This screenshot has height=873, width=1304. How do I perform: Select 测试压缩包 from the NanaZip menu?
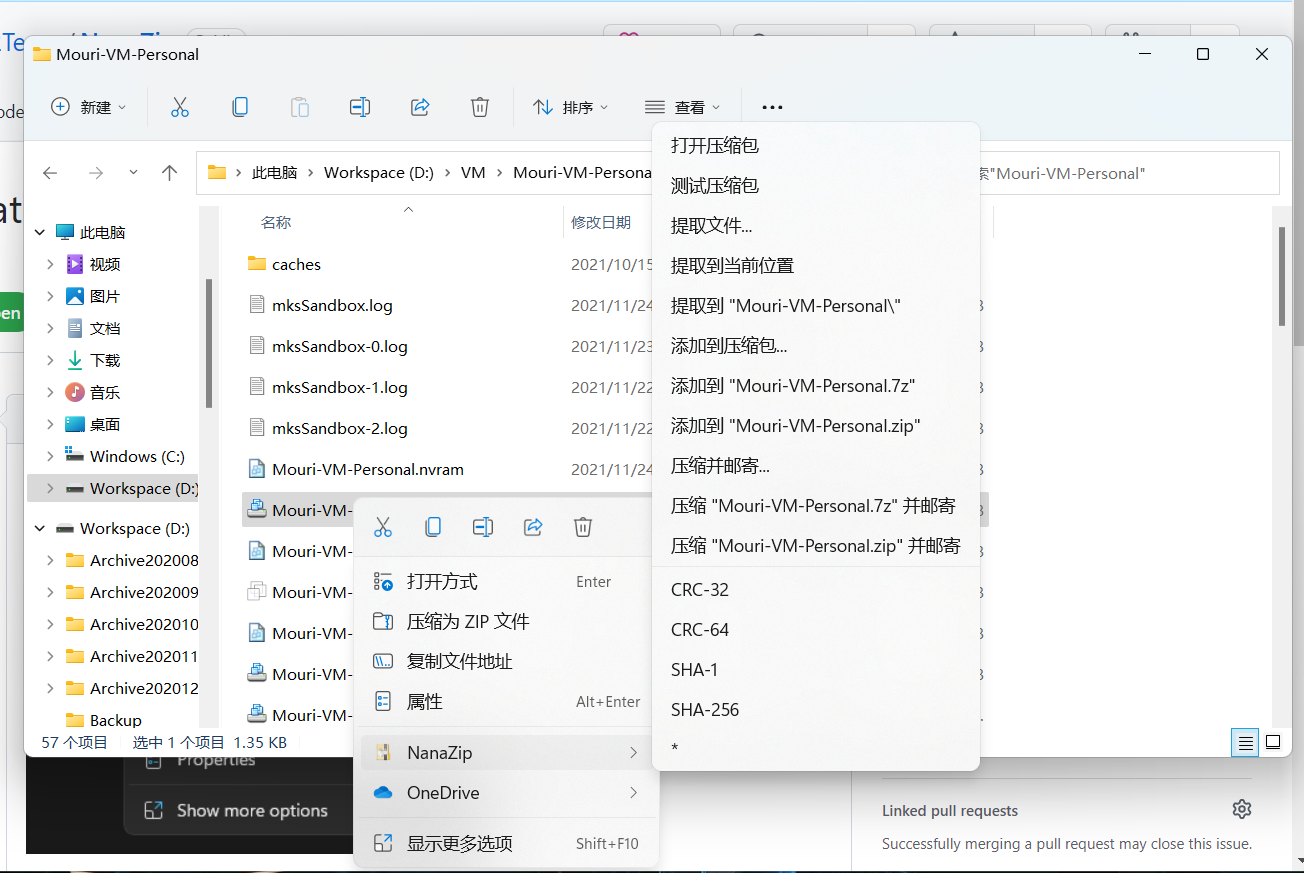click(716, 185)
